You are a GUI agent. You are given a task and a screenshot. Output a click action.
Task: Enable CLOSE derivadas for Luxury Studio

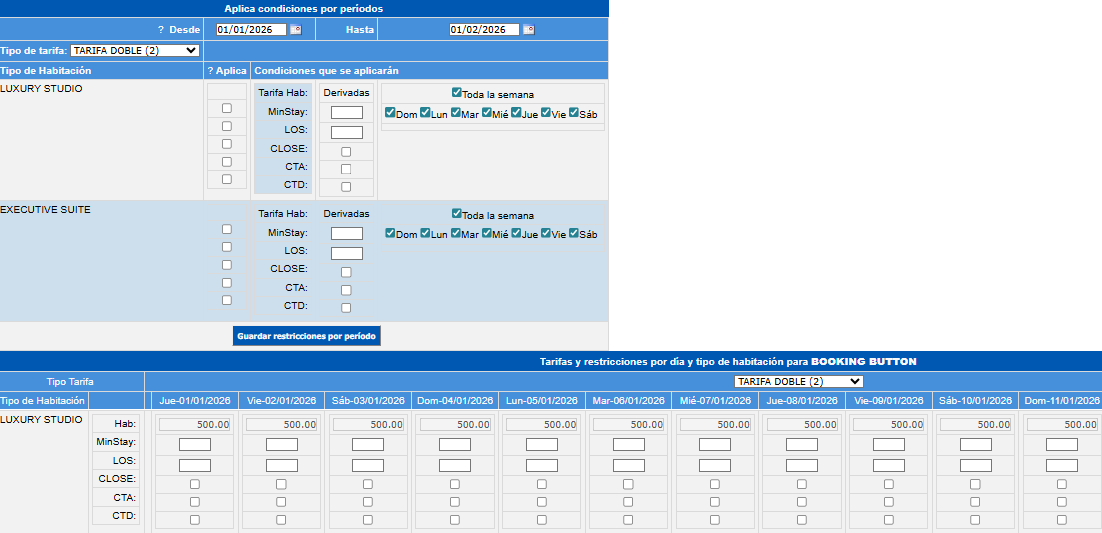tap(346, 152)
